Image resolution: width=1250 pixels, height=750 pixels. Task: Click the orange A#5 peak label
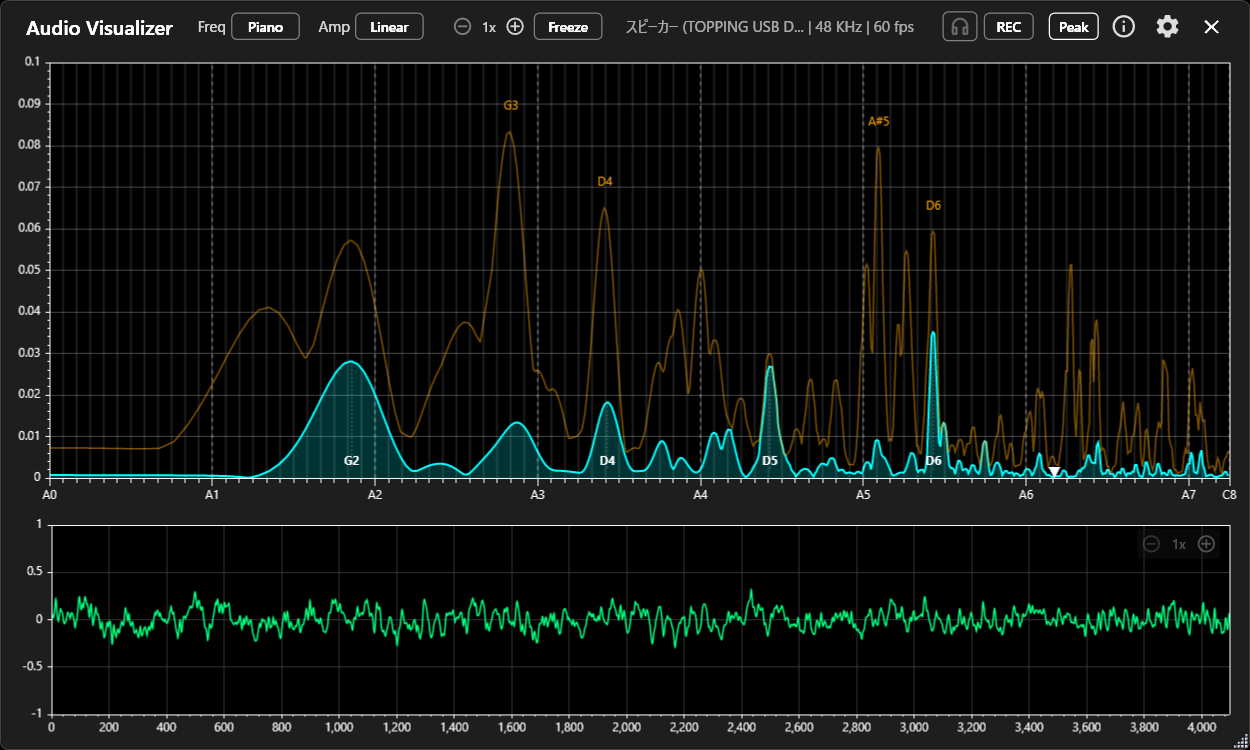(878, 121)
